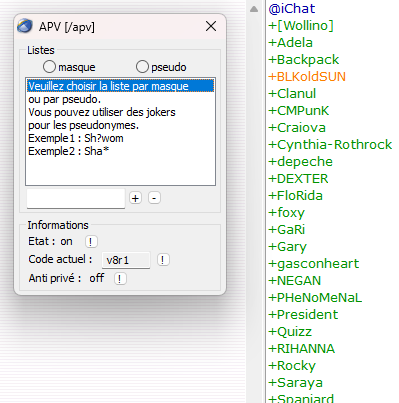This screenshot has height=403, width=399.
Task: Click the empty input field below the list
Action: [x=76, y=199]
